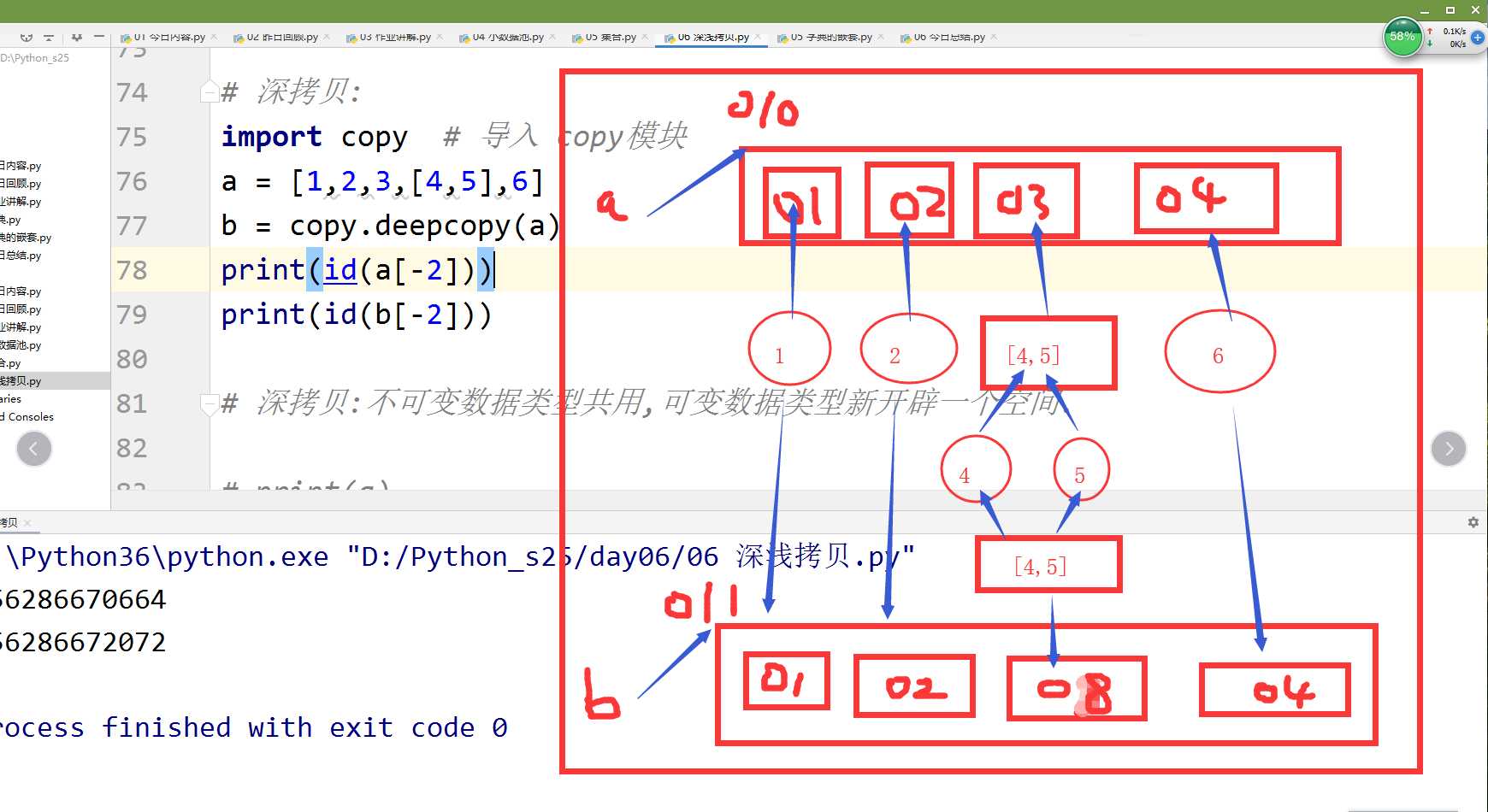This screenshot has height=812, width=1488.
Task: Click the print(id(b[-2])) statement
Action: (x=357, y=315)
